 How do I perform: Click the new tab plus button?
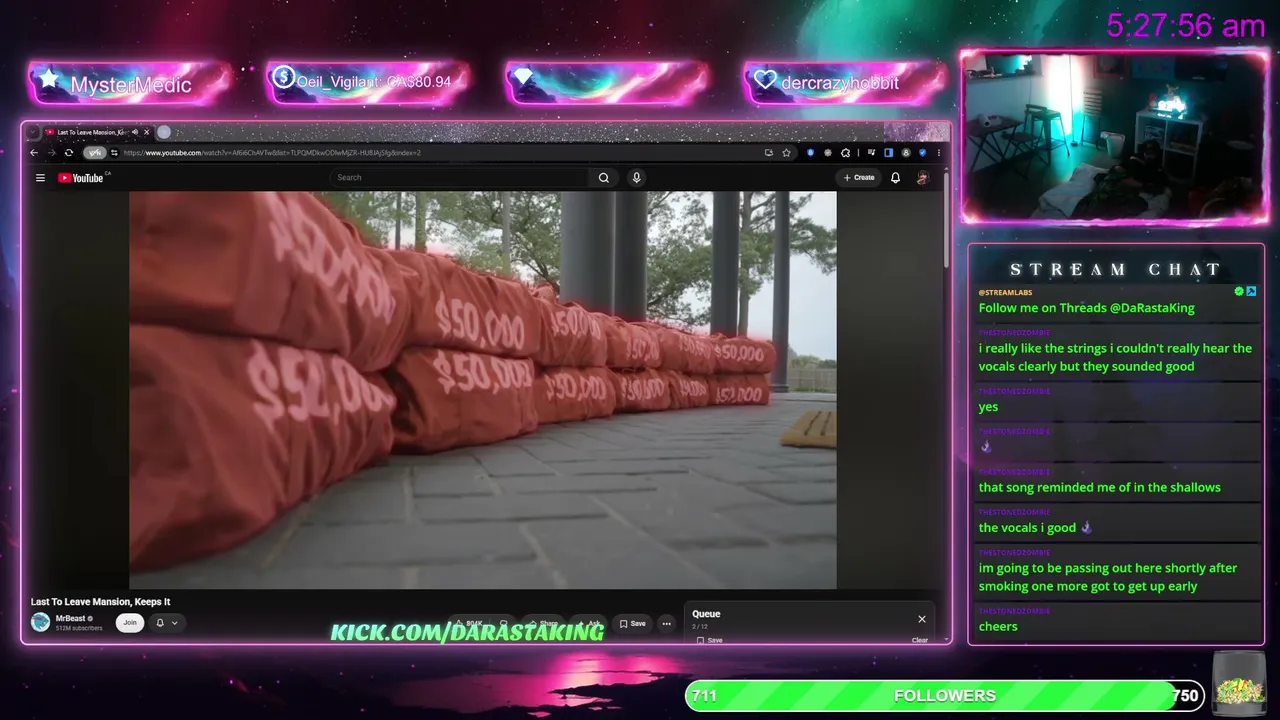(164, 132)
